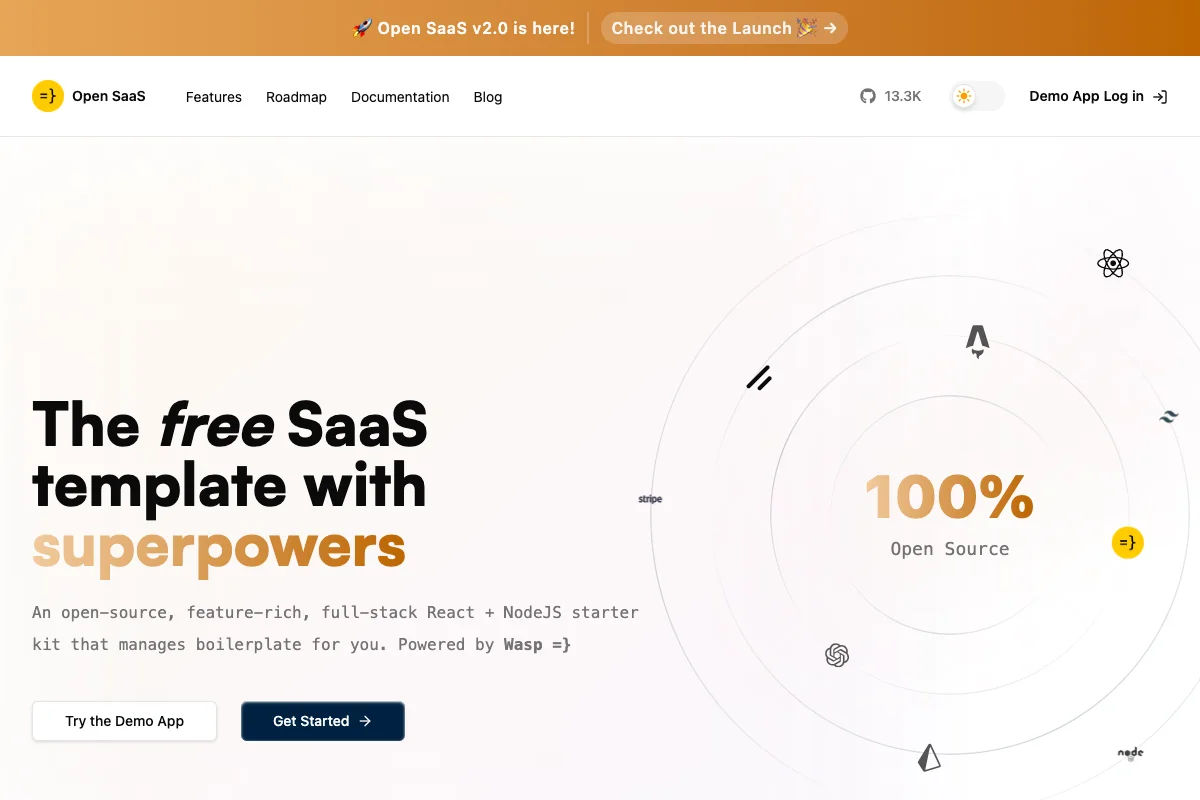Click the OpenAI logo icon
This screenshot has height=800, width=1200.
(837, 655)
